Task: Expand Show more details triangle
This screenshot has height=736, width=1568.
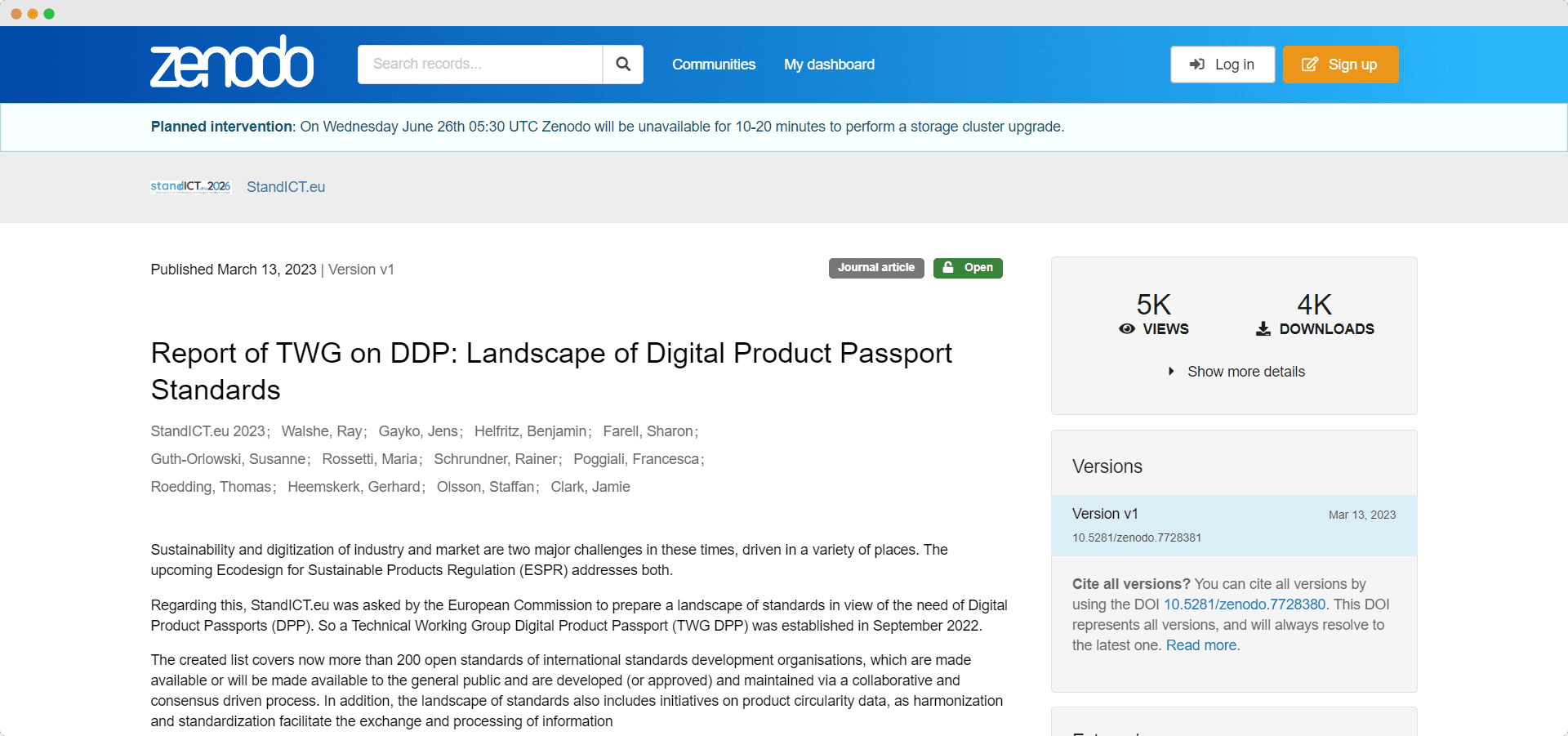Action: 1171,372
